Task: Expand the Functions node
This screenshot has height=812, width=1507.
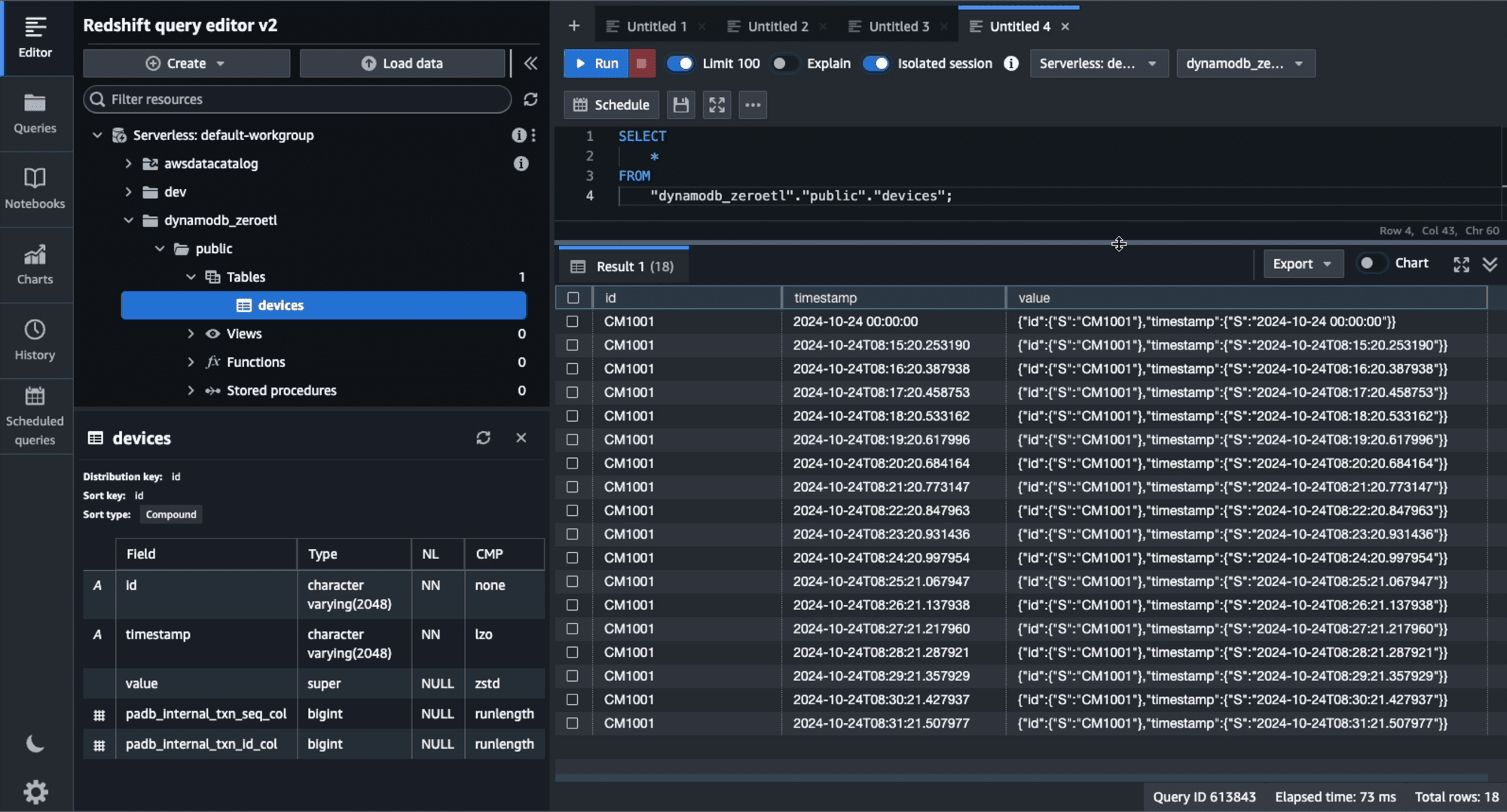Action: pyautogui.click(x=191, y=362)
